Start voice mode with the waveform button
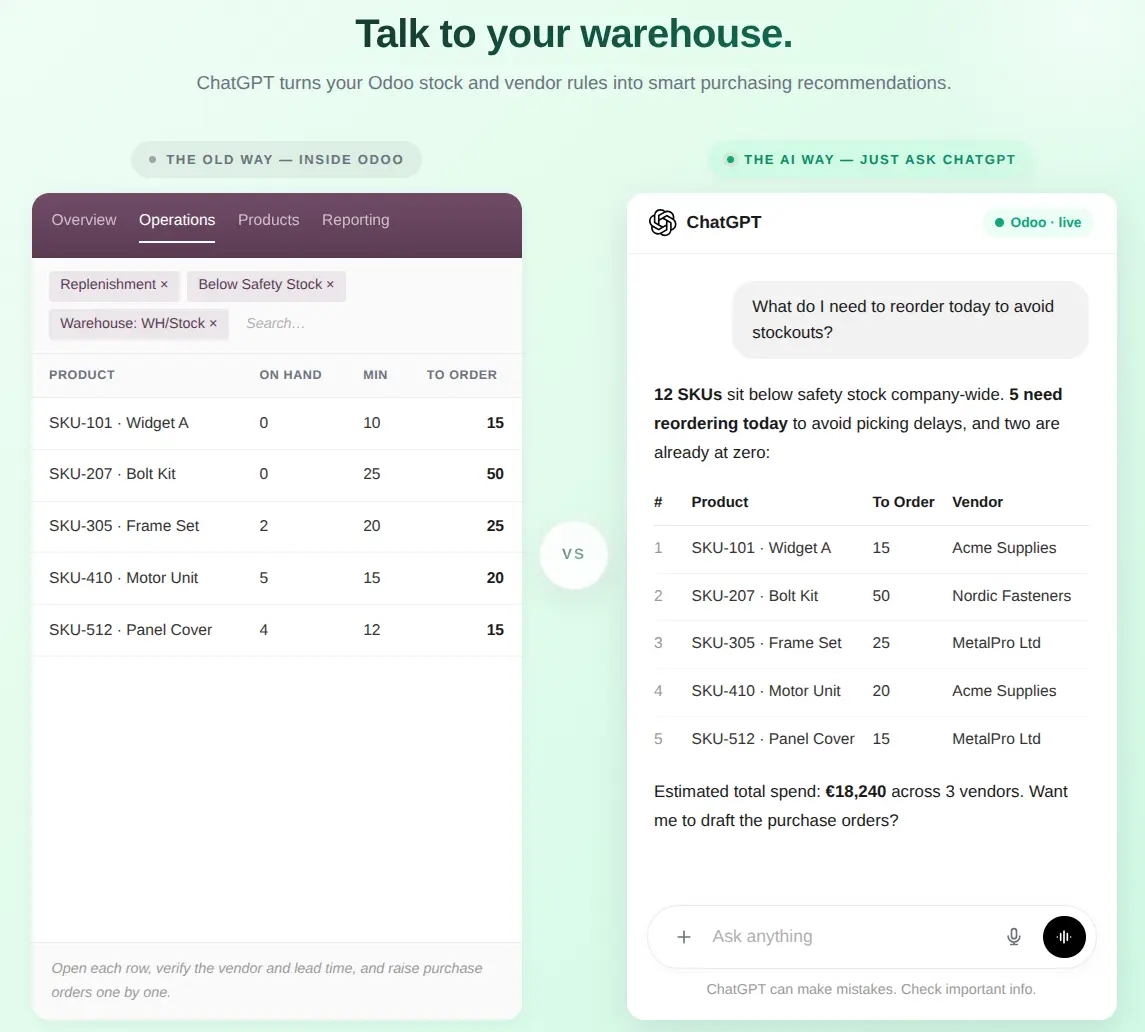Image resolution: width=1145 pixels, height=1032 pixels. point(1064,936)
